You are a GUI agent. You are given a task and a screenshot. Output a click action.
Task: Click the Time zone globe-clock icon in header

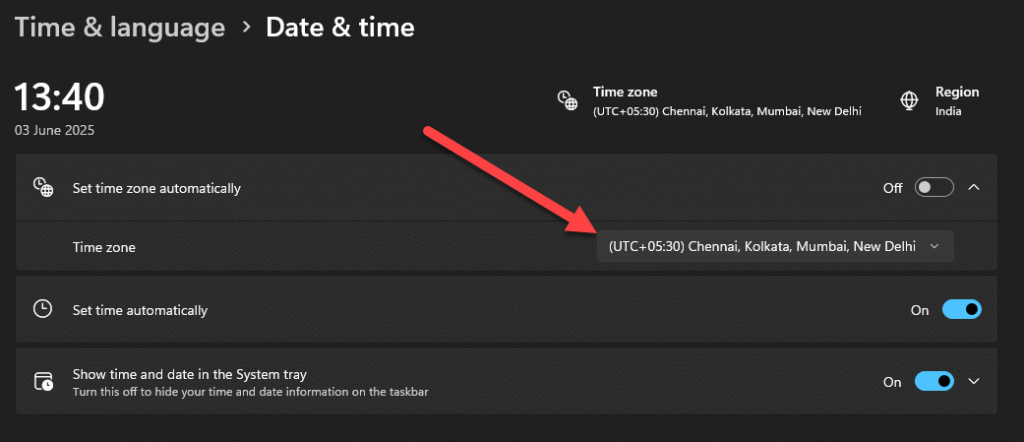pos(567,101)
